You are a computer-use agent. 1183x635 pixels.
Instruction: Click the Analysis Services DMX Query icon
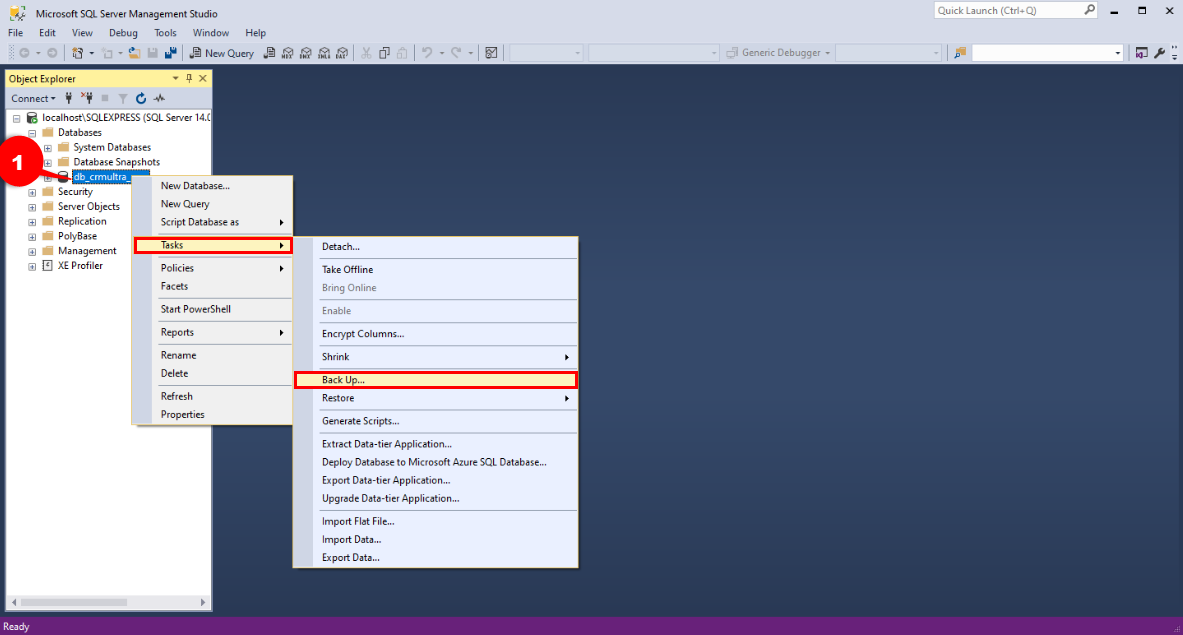306,53
